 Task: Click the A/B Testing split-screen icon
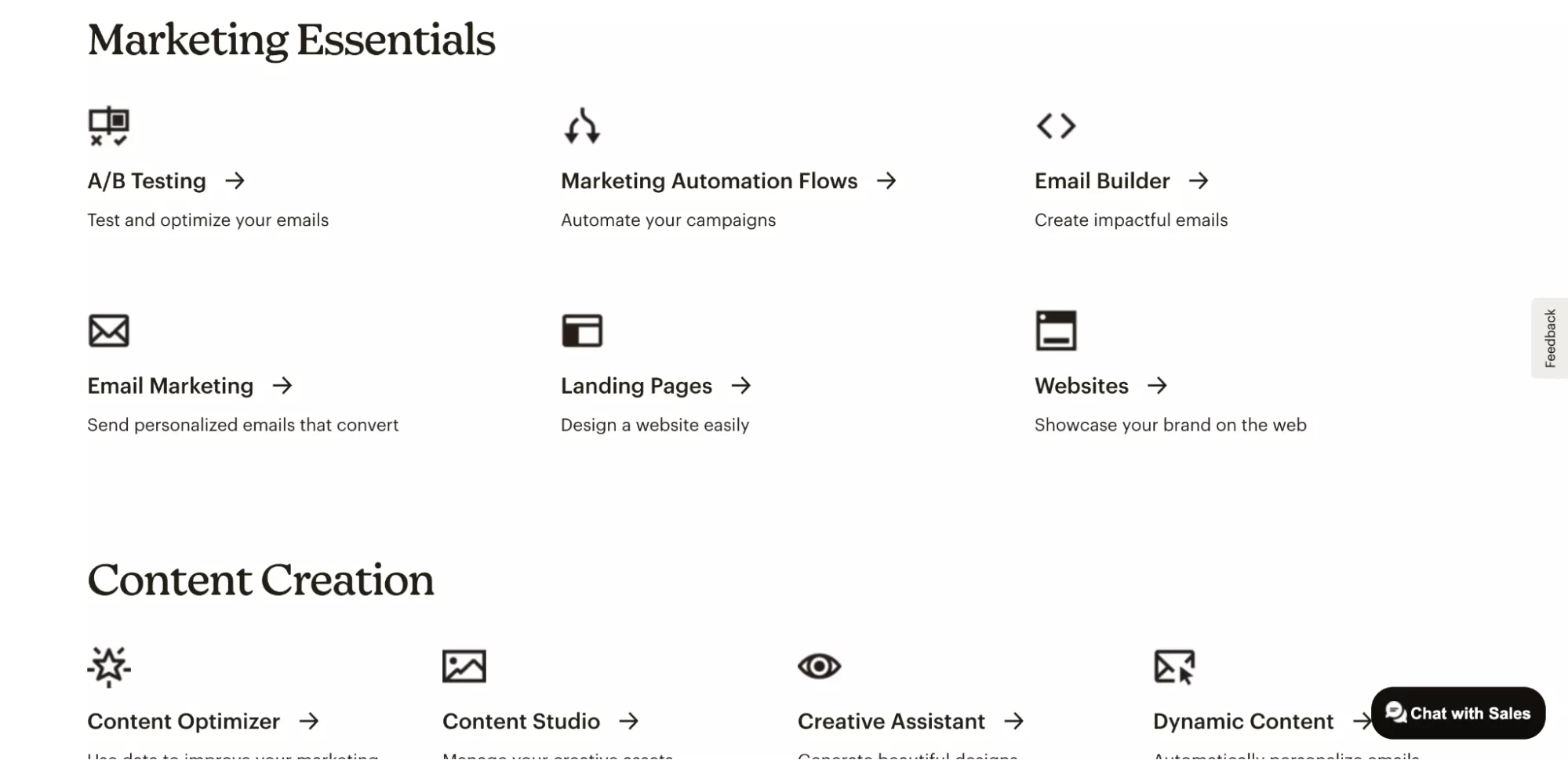click(108, 125)
